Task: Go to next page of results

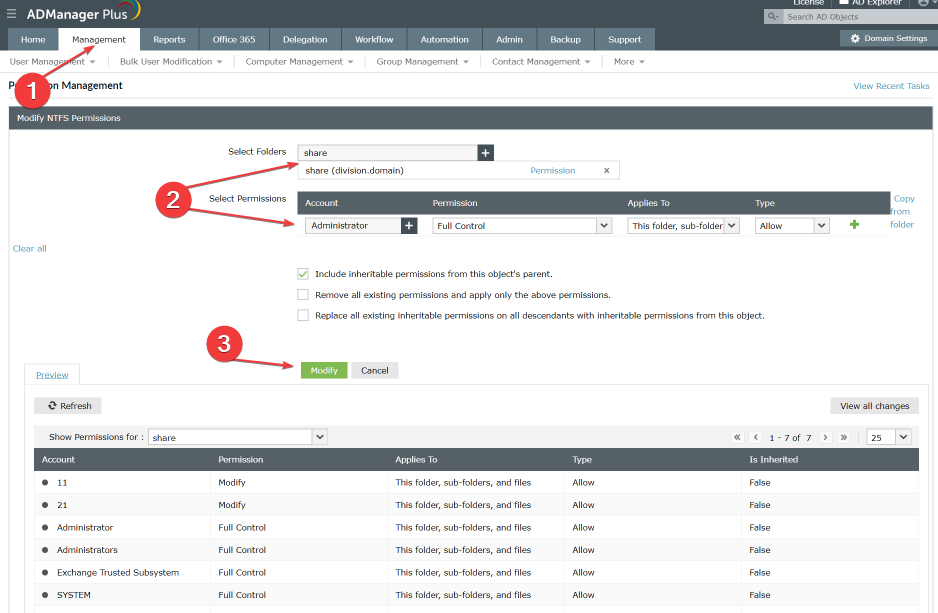Action: 826,438
